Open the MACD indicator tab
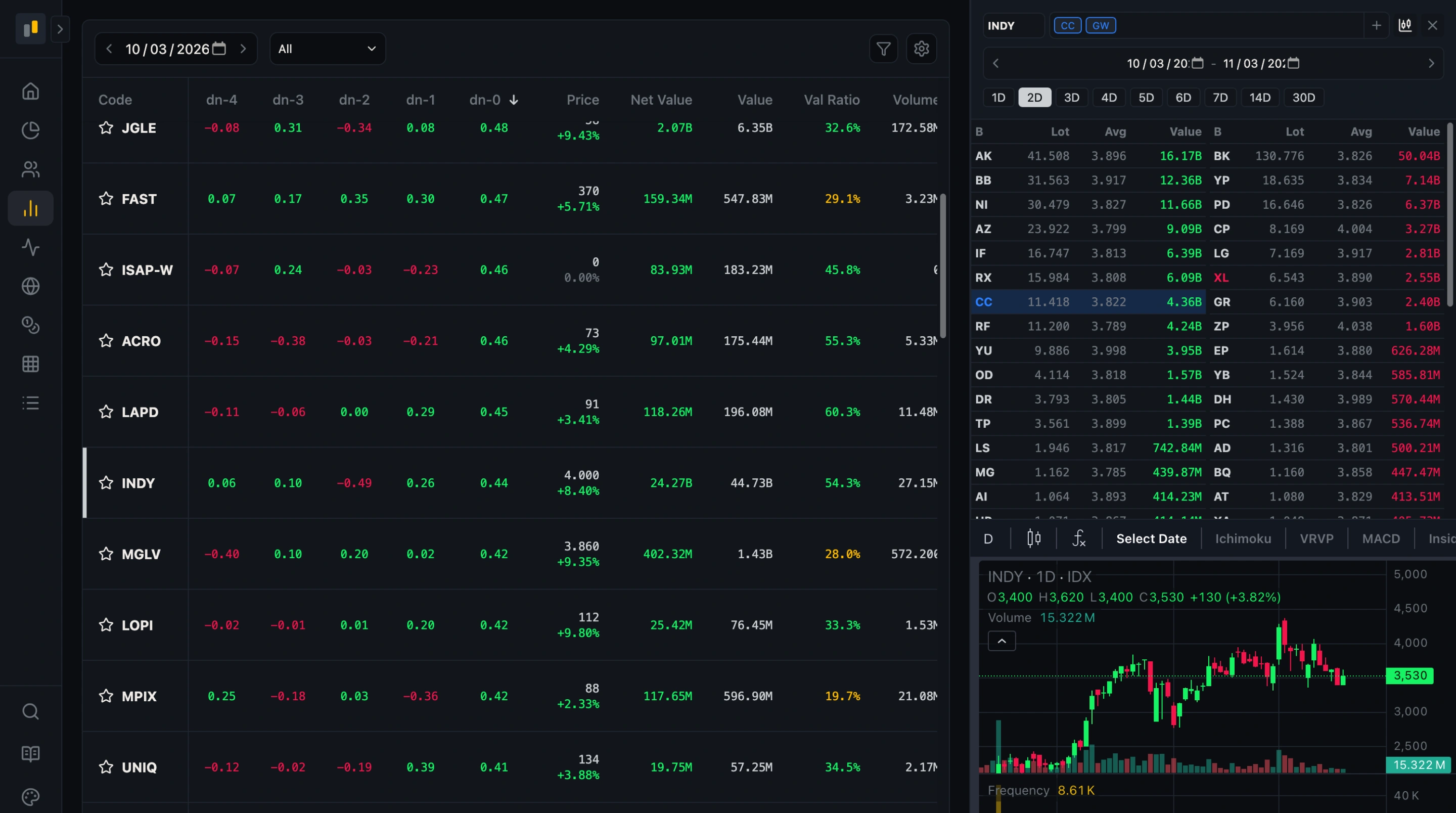 point(1381,538)
